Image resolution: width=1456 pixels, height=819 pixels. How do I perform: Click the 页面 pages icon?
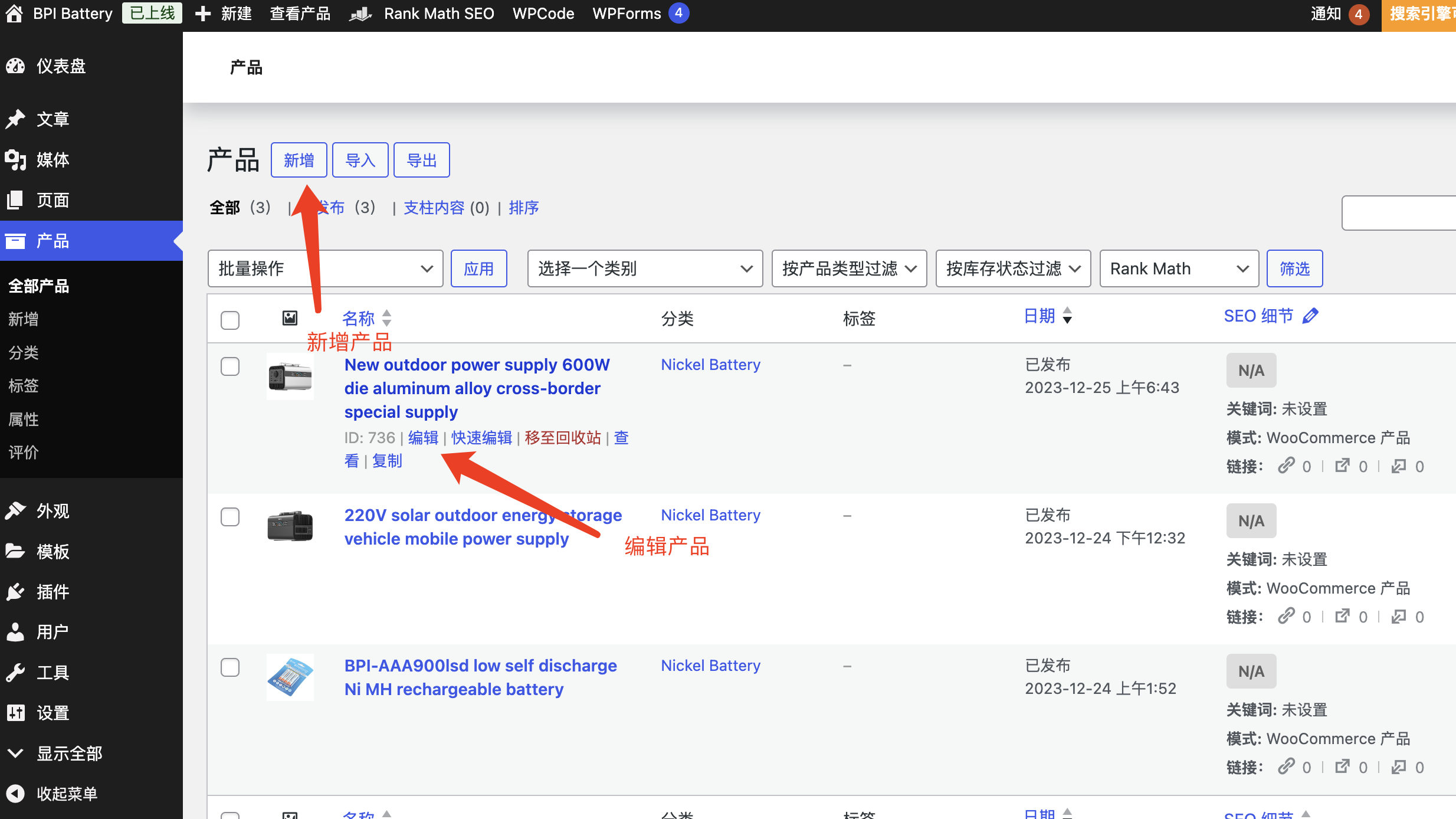tap(15, 200)
